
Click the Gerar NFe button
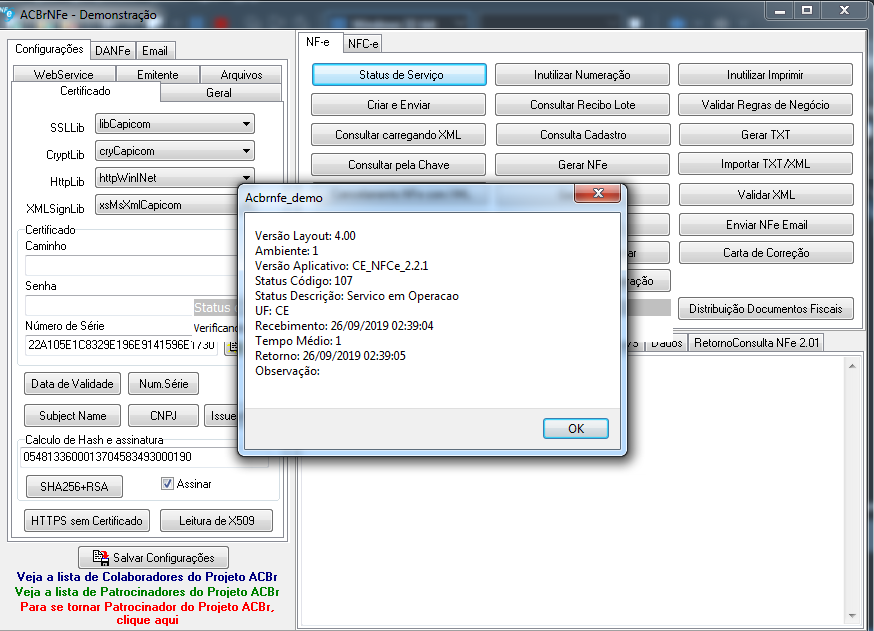(582, 165)
